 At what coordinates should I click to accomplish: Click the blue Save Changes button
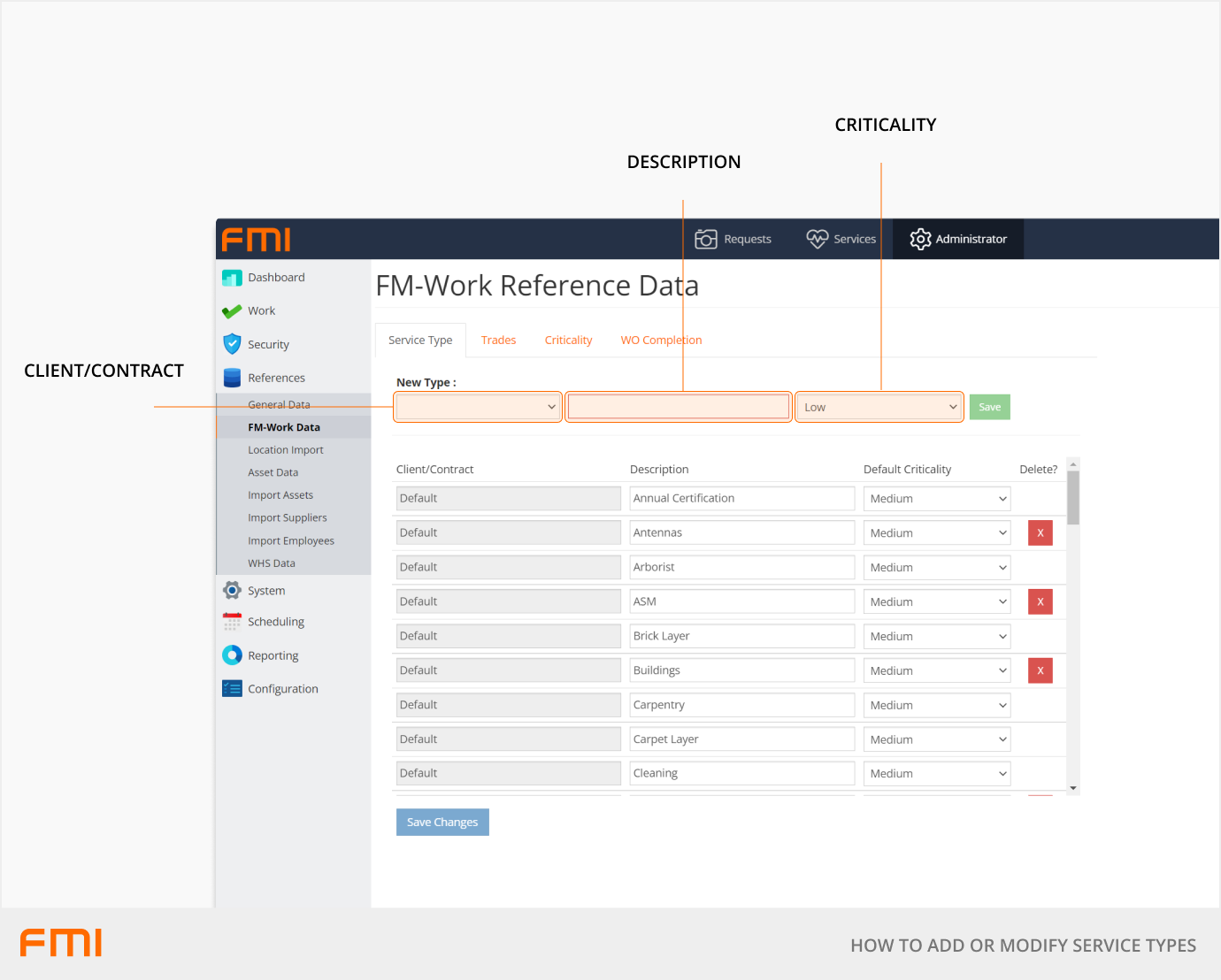(442, 823)
